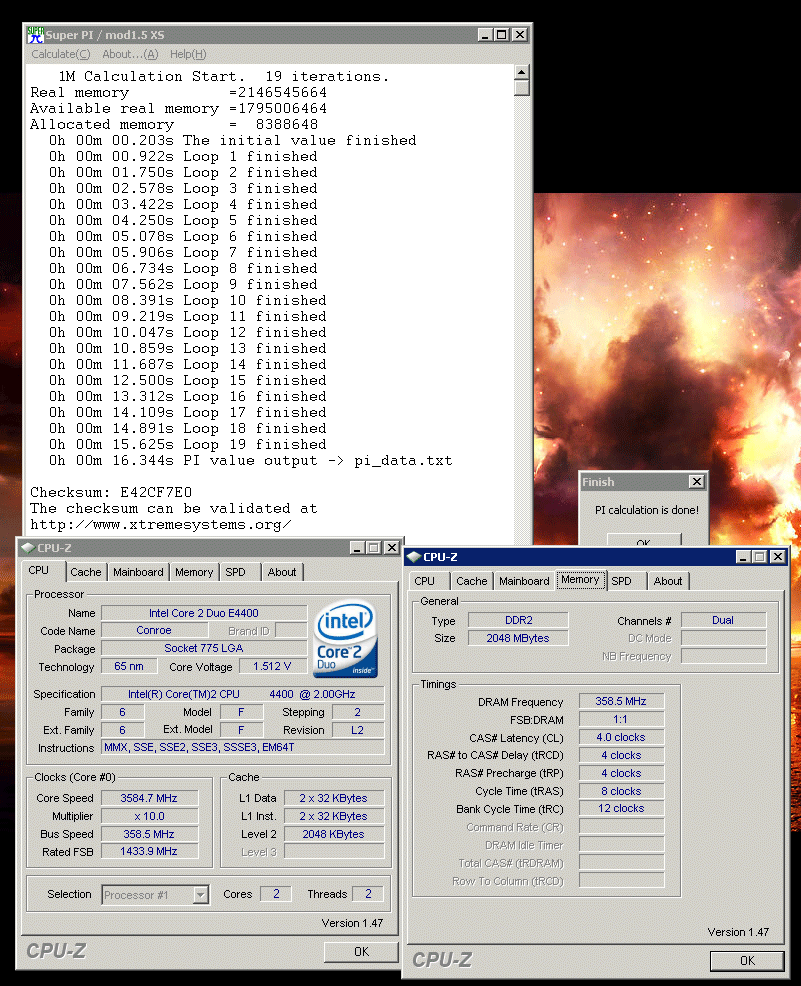
Task: Switch to Memory tab in left CPU-Z window
Action: (x=194, y=572)
